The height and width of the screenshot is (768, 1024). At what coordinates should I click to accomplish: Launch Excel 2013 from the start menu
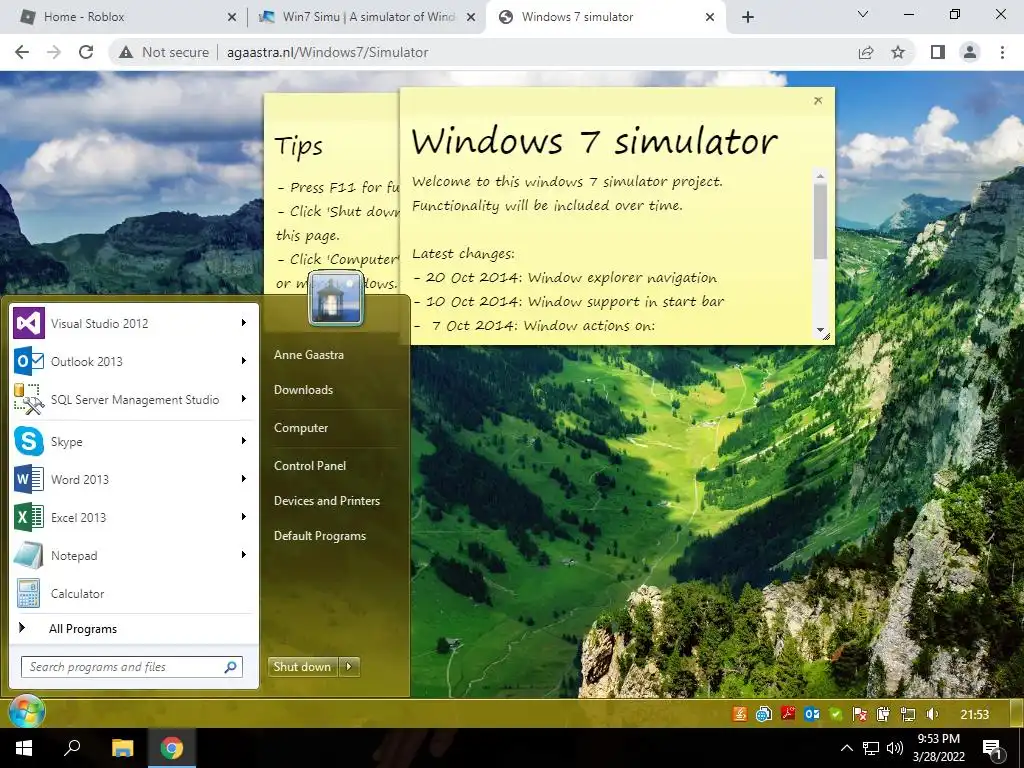(134, 517)
